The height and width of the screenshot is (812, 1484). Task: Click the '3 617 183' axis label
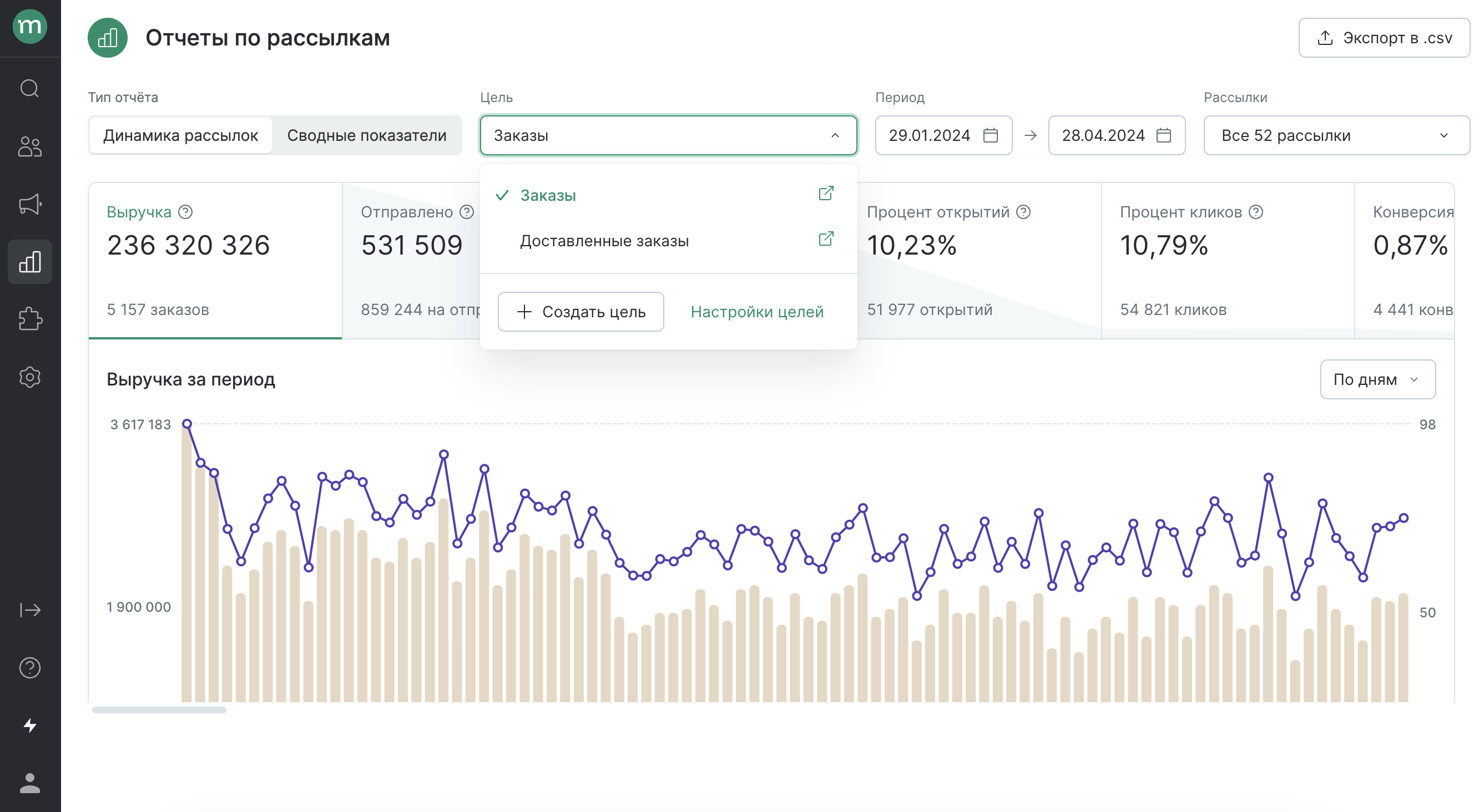coord(140,425)
